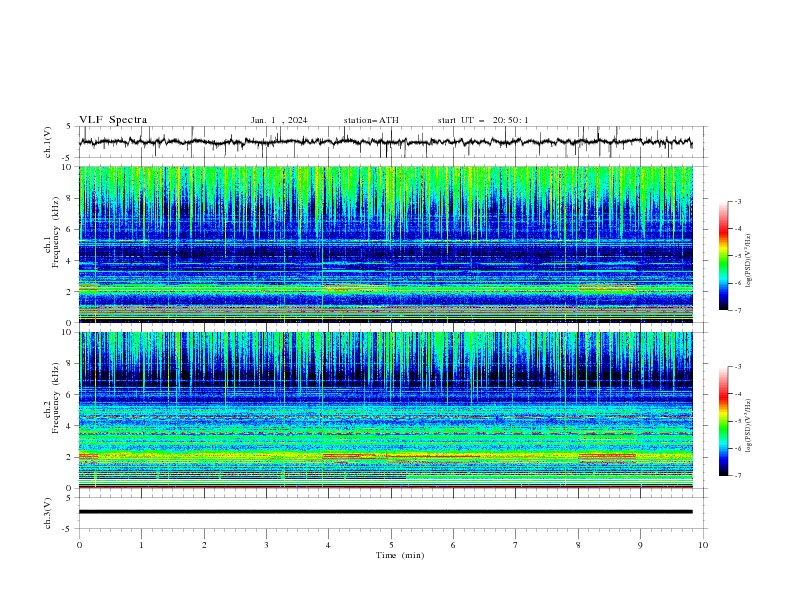Screen dimensions: 792x612
Task: Click the ch.2 colorbar 'log(PSD)(V²/Hz)' label
Action: click(x=749, y=426)
